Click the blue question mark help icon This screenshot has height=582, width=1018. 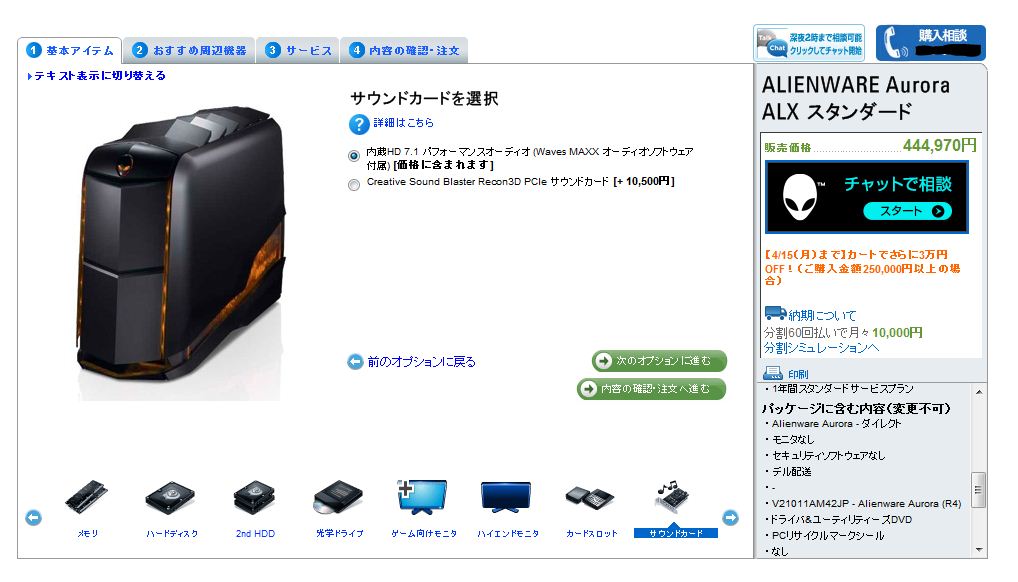(359, 123)
